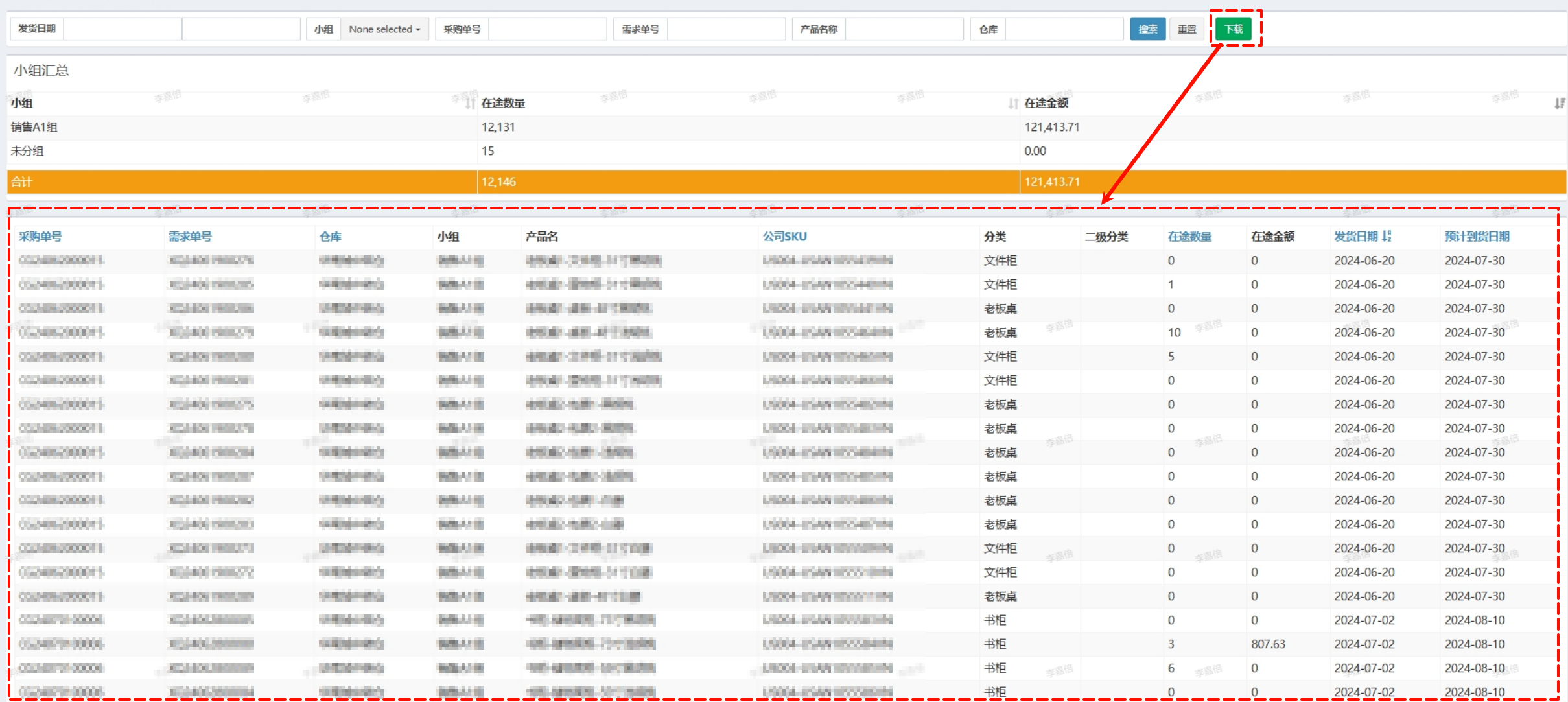This screenshot has width=1568, height=702.
Task: Click the 二级分类 detail column header
Action: pyautogui.click(x=1106, y=237)
